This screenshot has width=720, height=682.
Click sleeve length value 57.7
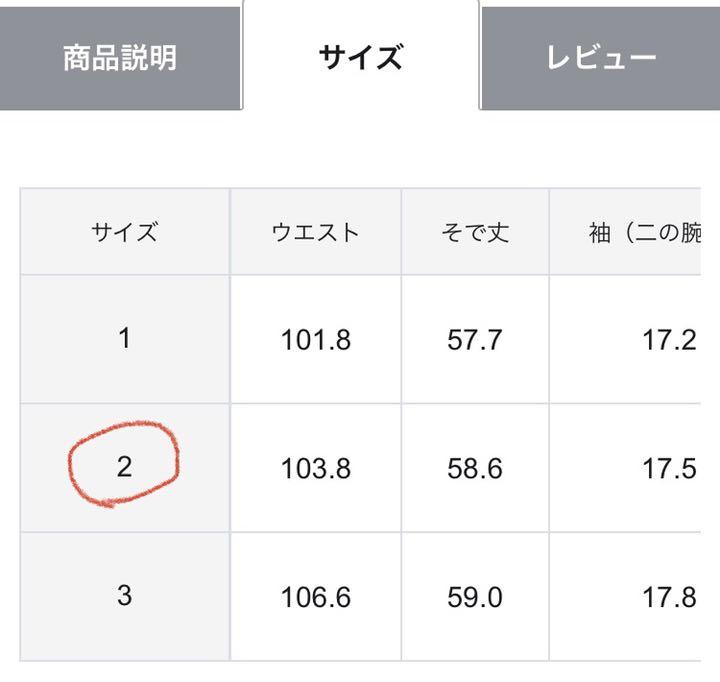[475, 340]
